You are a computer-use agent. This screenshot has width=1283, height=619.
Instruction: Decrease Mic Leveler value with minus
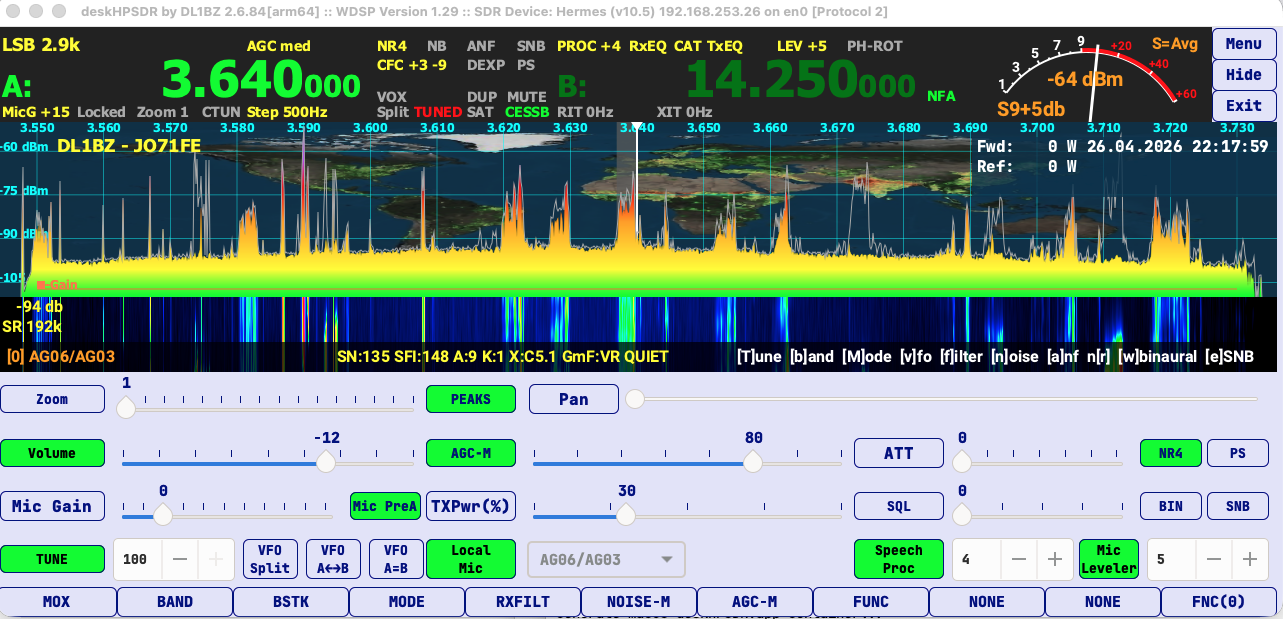pyautogui.click(x=1214, y=559)
